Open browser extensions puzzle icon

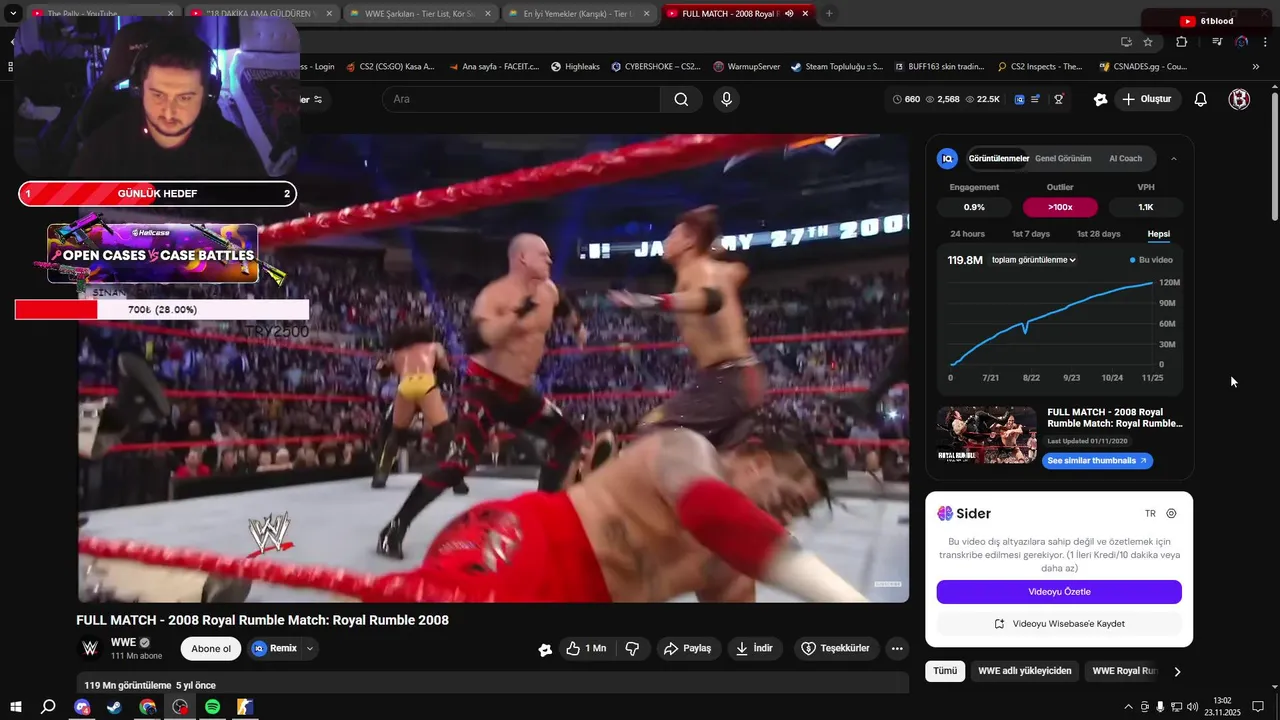point(1182,42)
